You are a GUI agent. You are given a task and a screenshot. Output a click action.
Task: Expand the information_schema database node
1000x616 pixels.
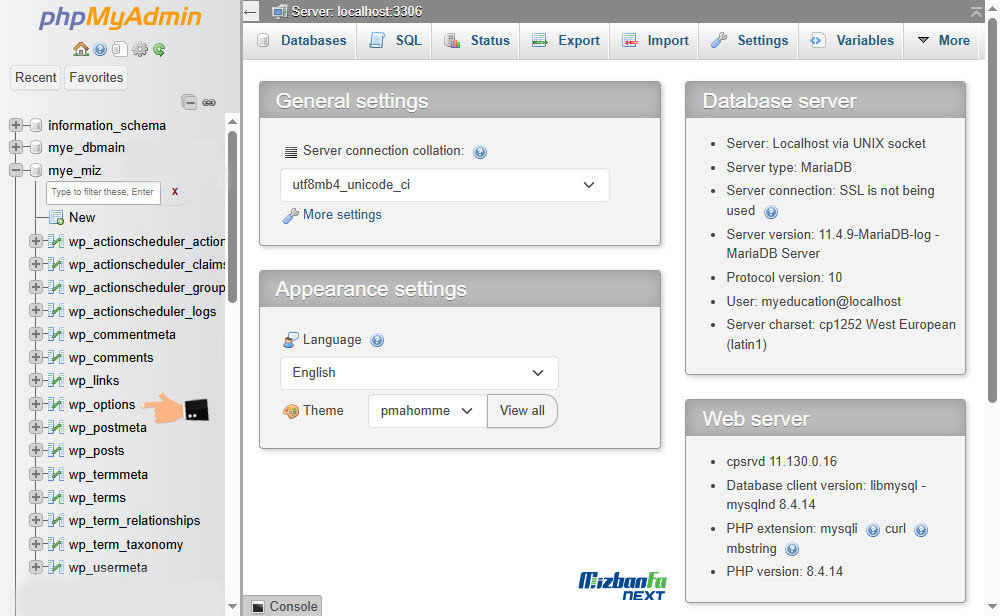click(16, 125)
